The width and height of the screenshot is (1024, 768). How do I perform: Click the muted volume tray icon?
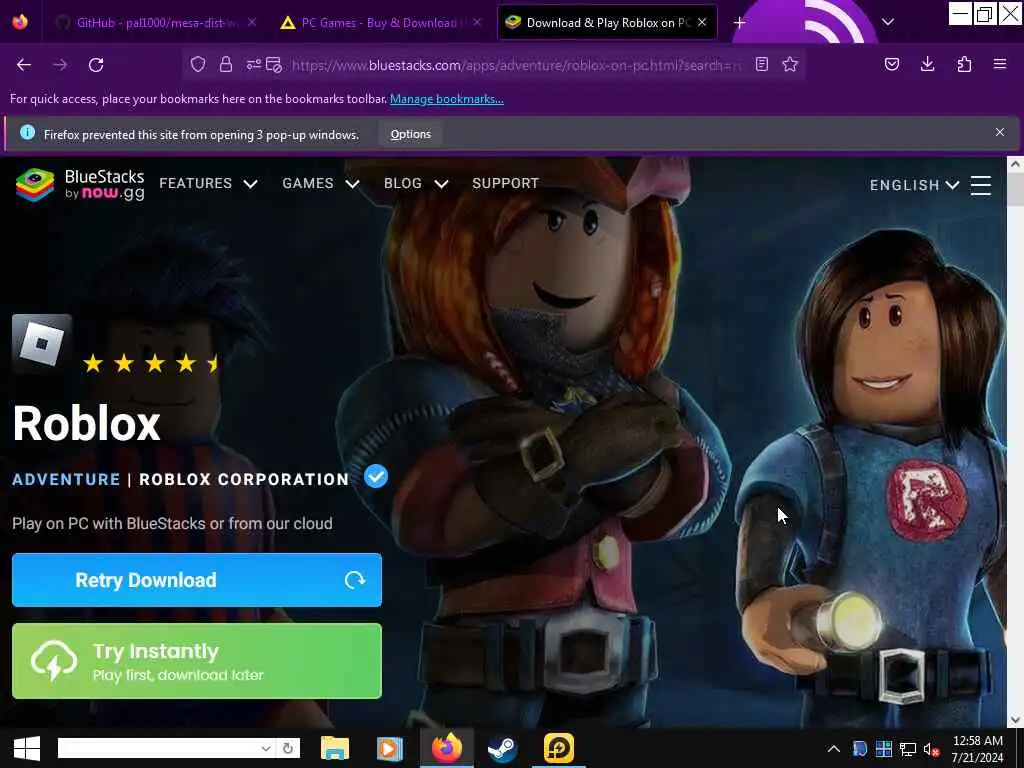pyautogui.click(x=931, y=749)
